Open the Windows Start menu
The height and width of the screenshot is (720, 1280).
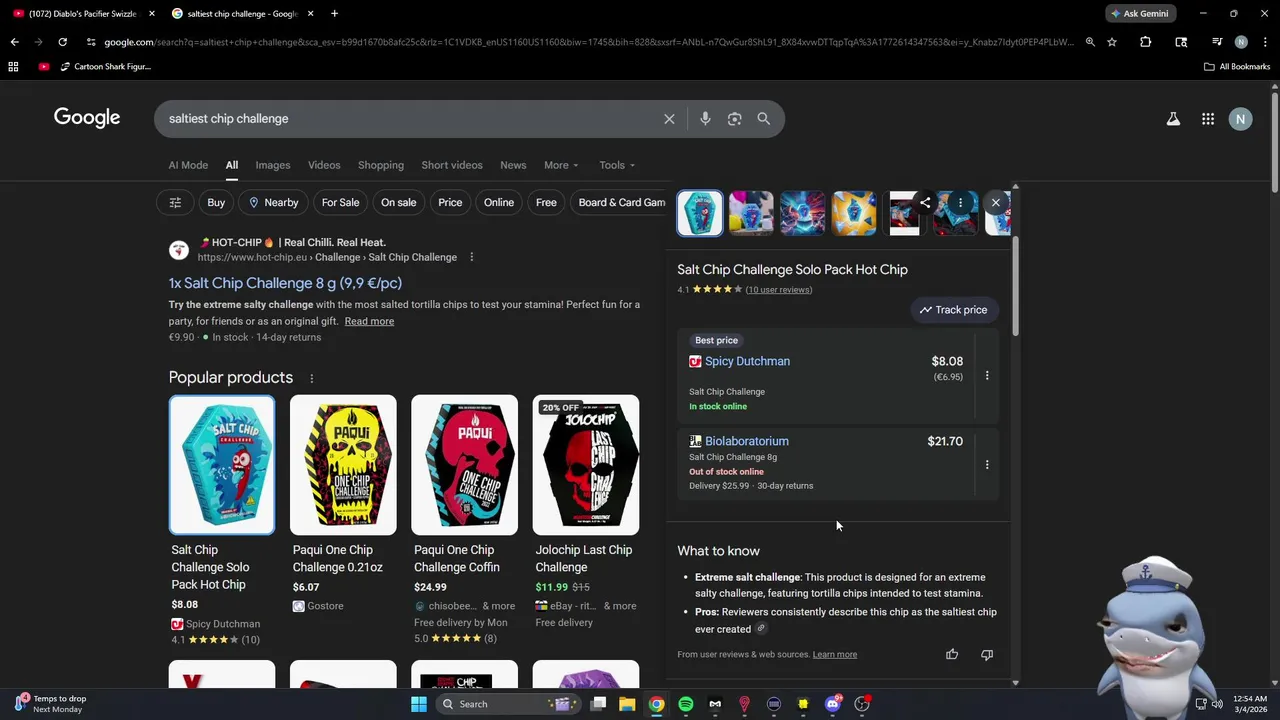419,705
